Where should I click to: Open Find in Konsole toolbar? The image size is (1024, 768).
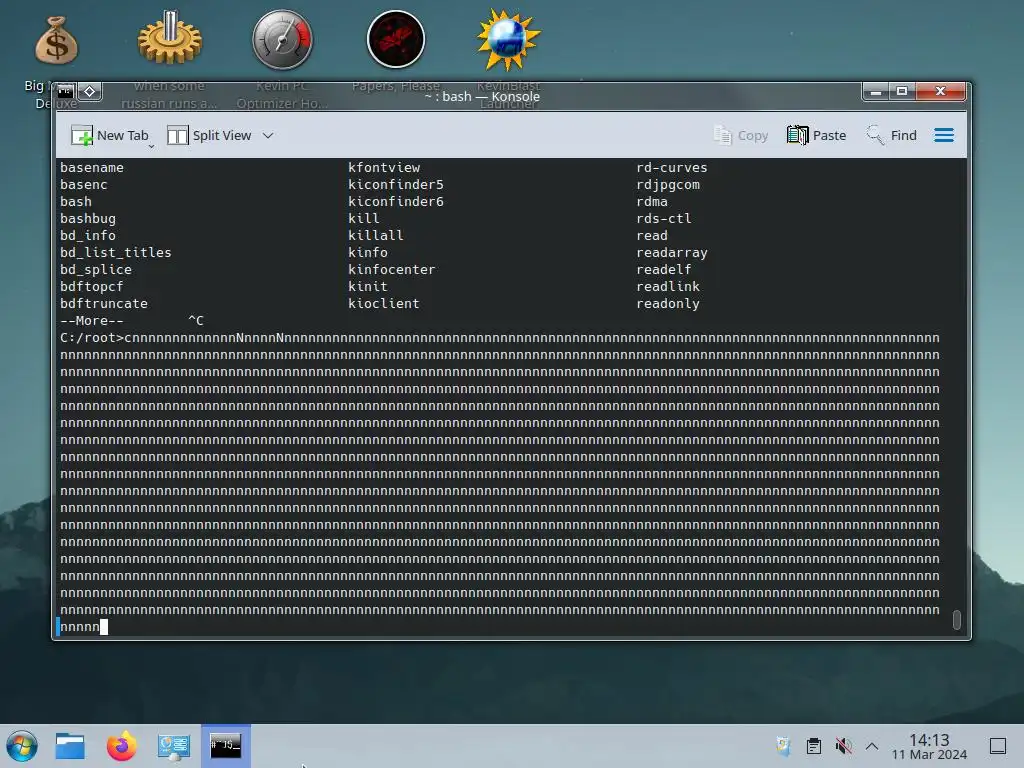(892, 135)
